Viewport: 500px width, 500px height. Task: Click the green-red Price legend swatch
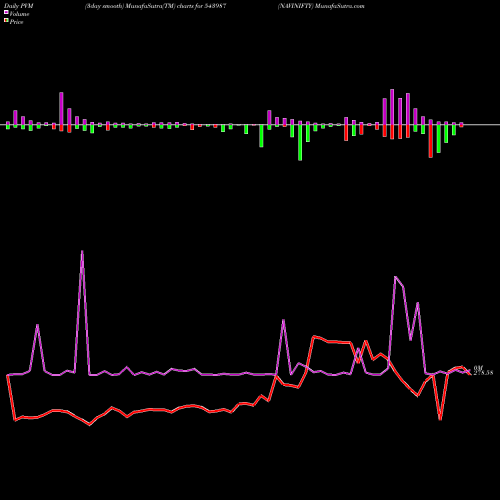(x=6, y=21)
